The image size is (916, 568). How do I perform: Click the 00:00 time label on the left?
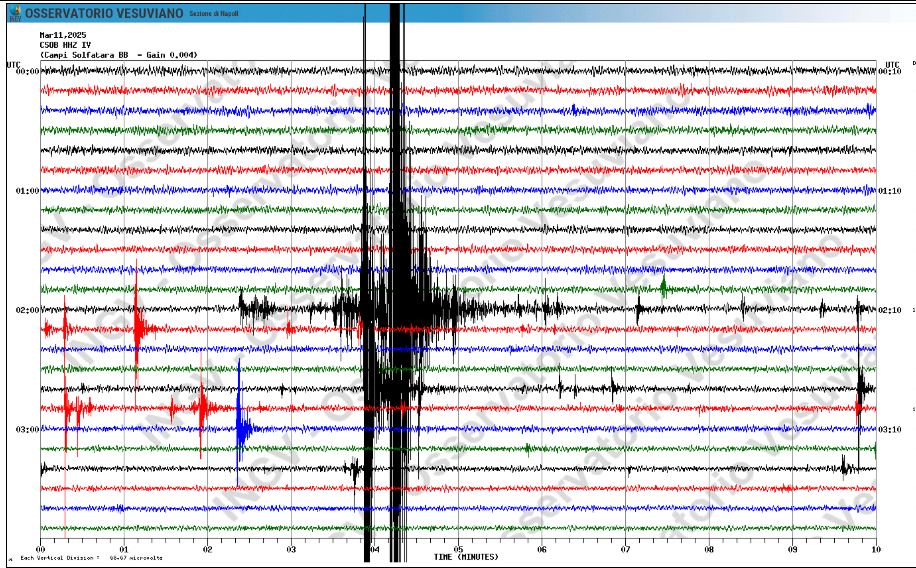pyautogui.click(x=27, y=71)
